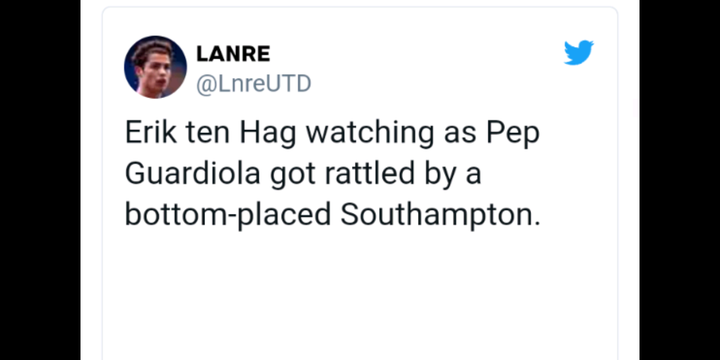Click the word Southampton in the tweet
720x360 pixels.
tap(440, 215)
